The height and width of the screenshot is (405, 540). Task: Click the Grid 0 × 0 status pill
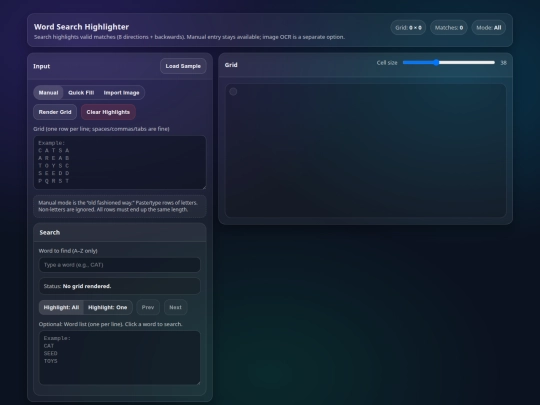point(408,28)
